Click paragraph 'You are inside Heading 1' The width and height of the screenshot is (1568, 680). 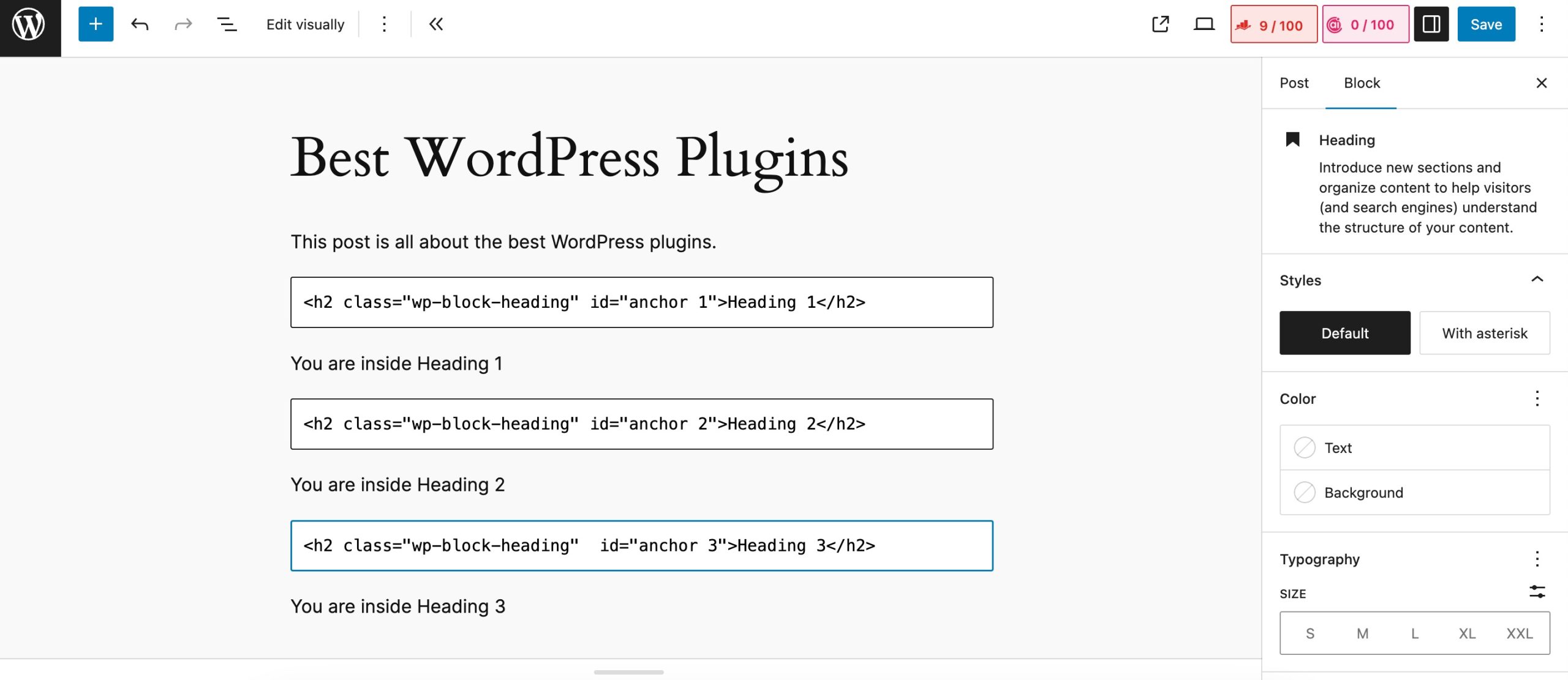pyautogui.click(x=396, y=364)
